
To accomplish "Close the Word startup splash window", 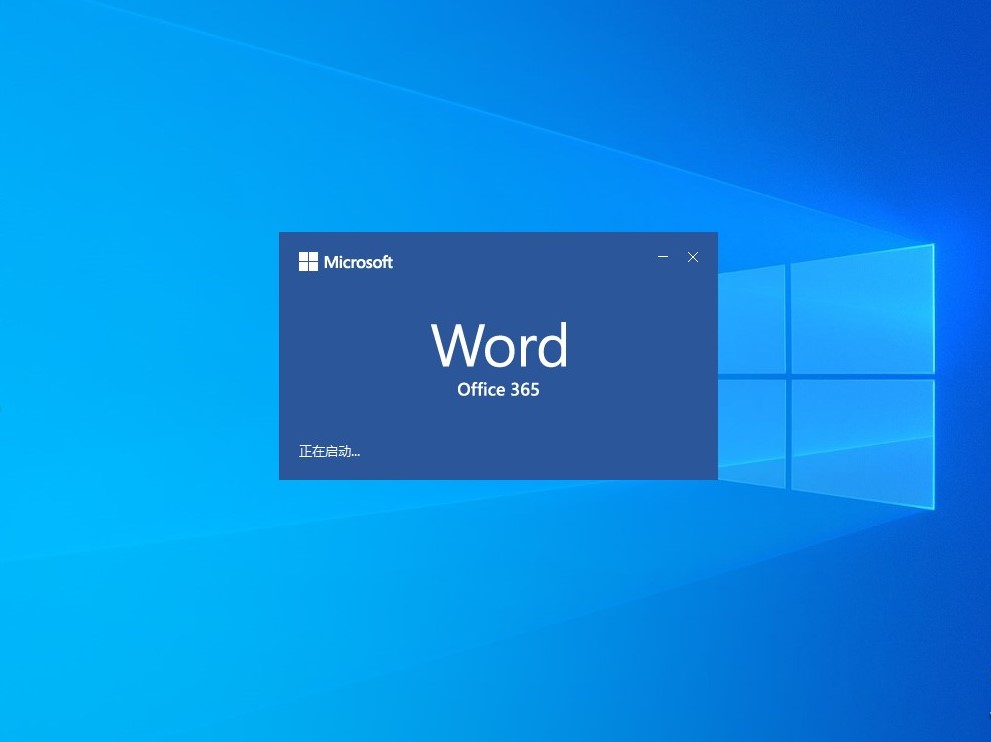I will pos(693,257).
